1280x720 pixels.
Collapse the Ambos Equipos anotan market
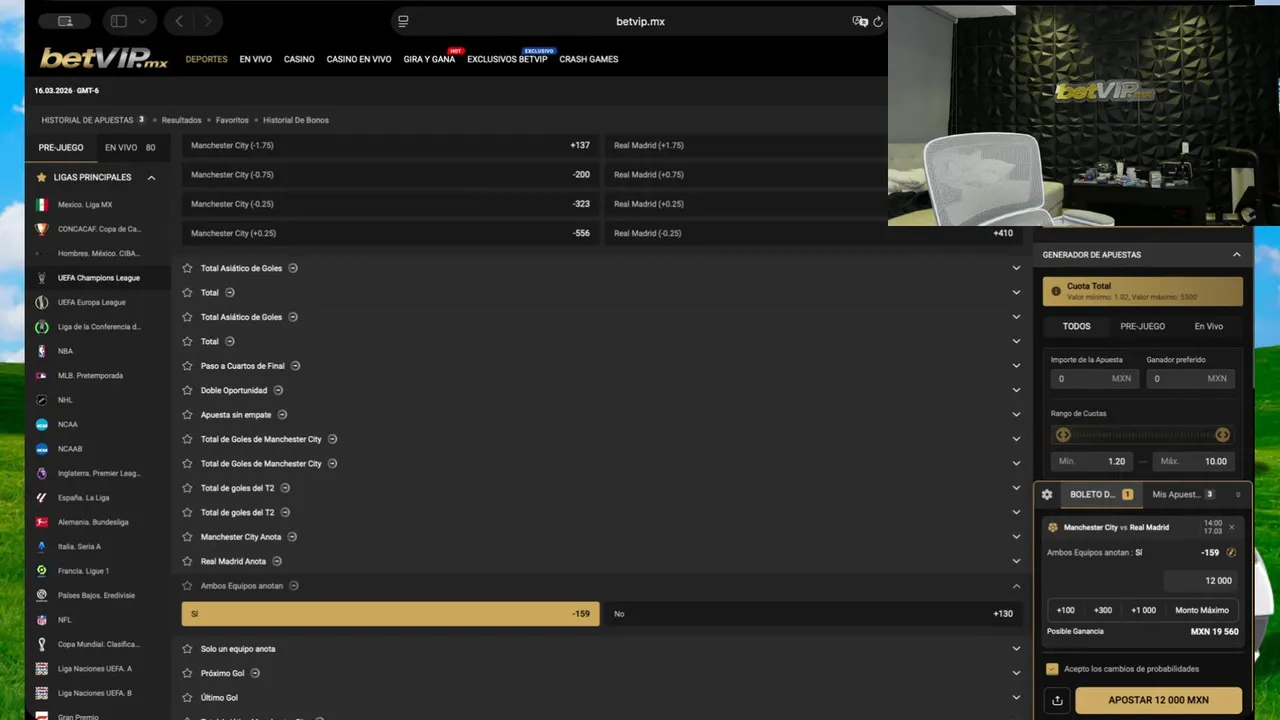tap(1016, 586)
